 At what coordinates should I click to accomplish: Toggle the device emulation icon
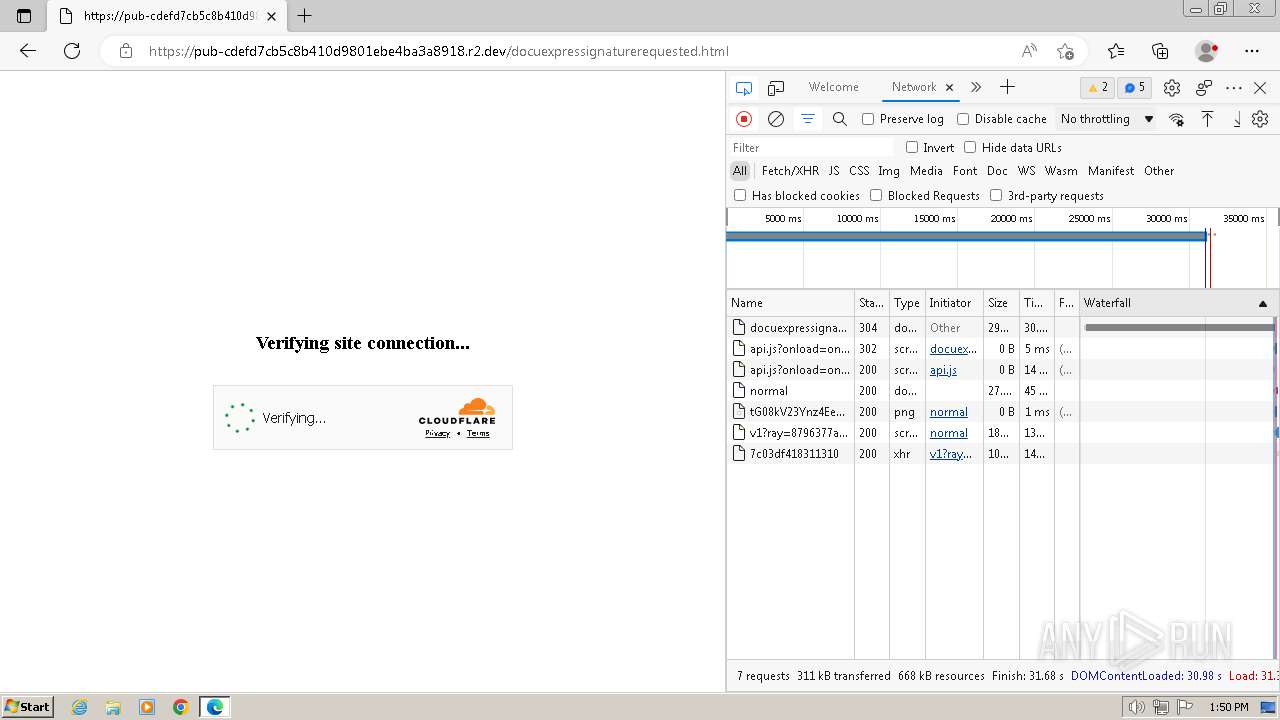click(776, 88)
